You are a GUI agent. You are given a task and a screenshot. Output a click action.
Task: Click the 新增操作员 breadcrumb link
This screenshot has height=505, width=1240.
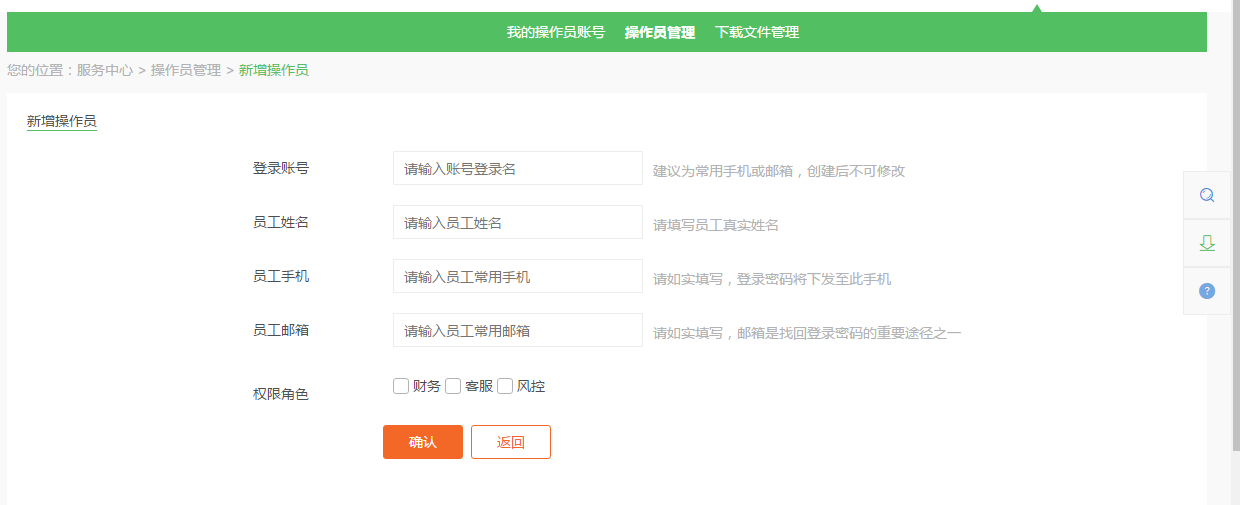click(274, 70)
